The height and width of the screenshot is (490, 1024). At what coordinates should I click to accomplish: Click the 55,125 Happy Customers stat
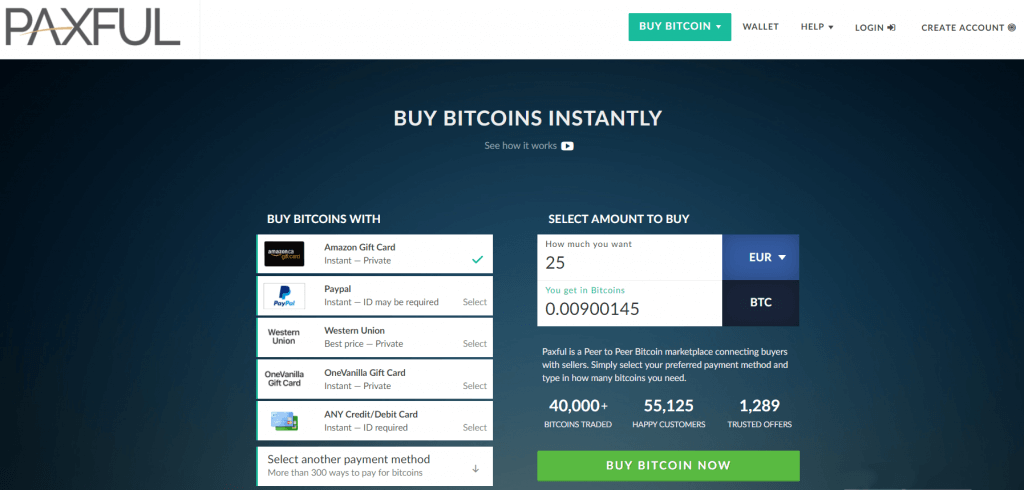click(x=669, y=414)
